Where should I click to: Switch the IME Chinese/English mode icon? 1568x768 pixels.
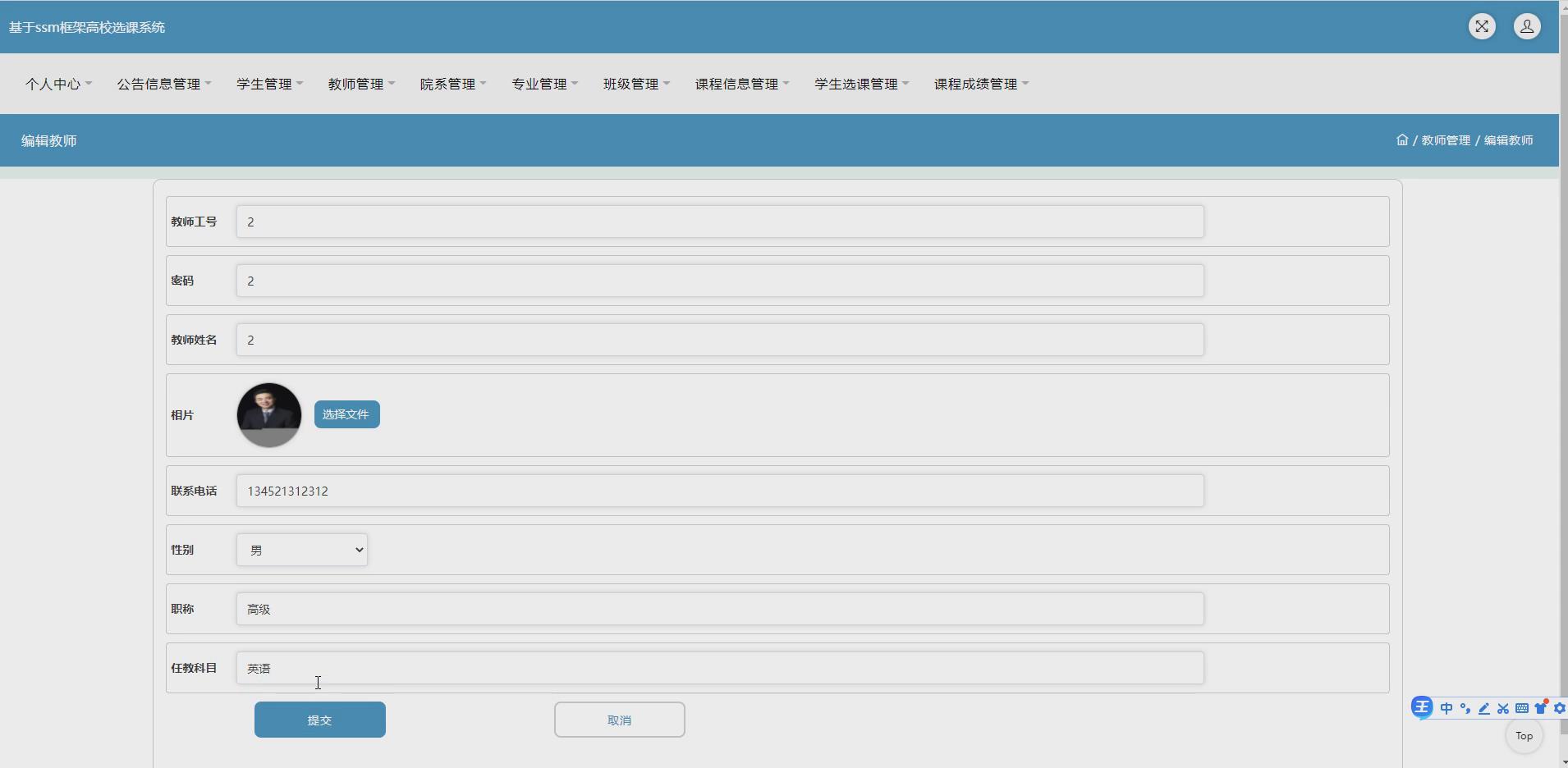click(x=1447, y=708)
